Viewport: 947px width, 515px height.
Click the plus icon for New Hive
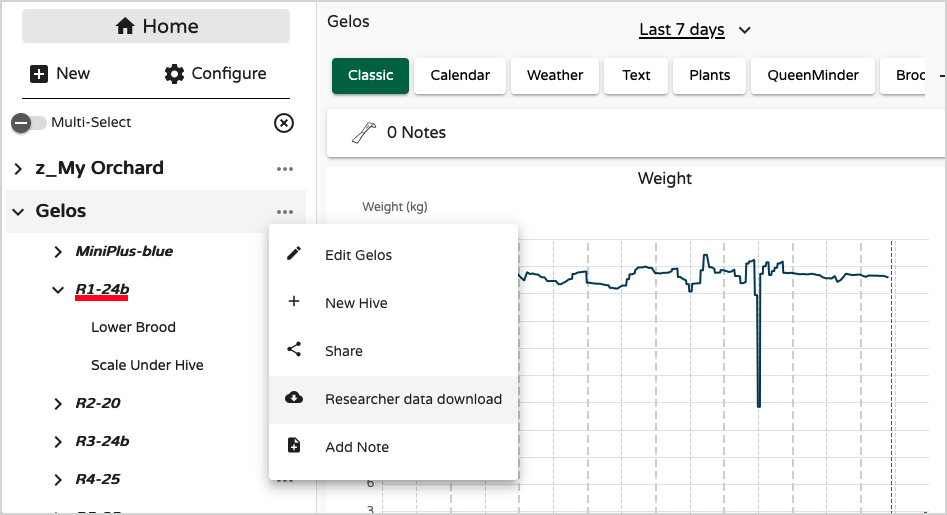294,302
